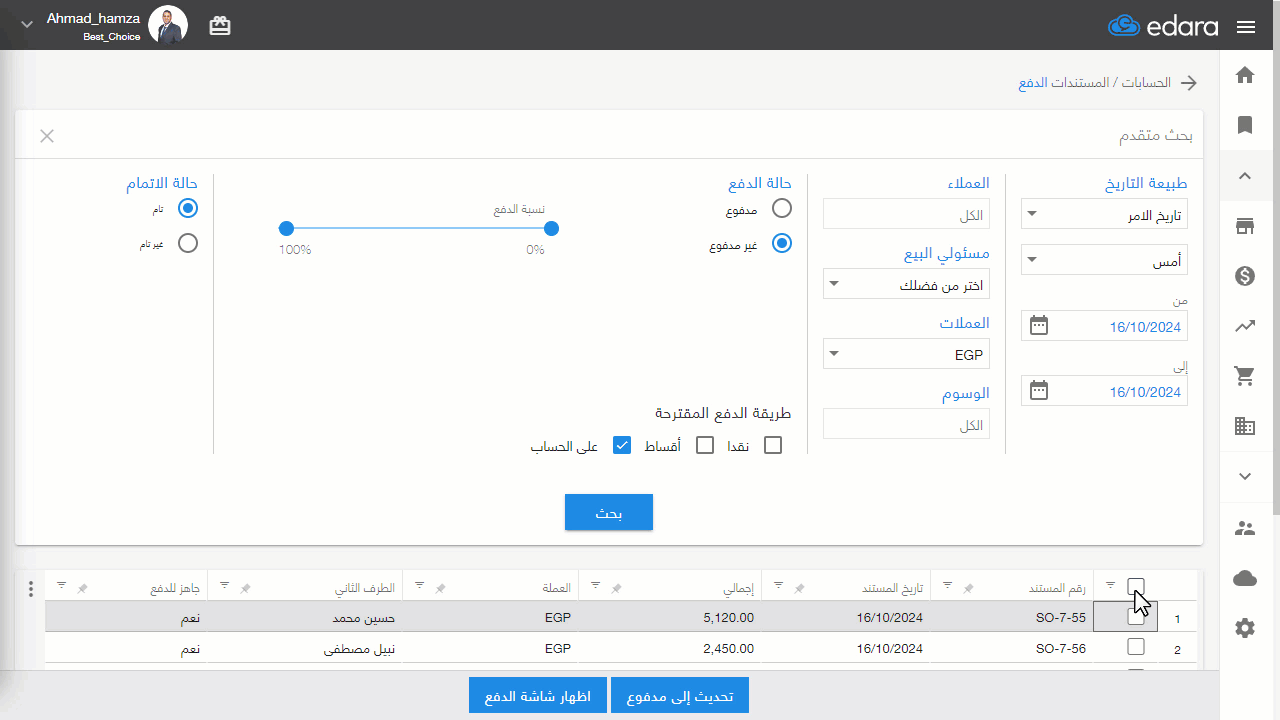The image size is (1280, 720).
Task: Click the back arrow beside breadcrumb
Action: 1189,83
